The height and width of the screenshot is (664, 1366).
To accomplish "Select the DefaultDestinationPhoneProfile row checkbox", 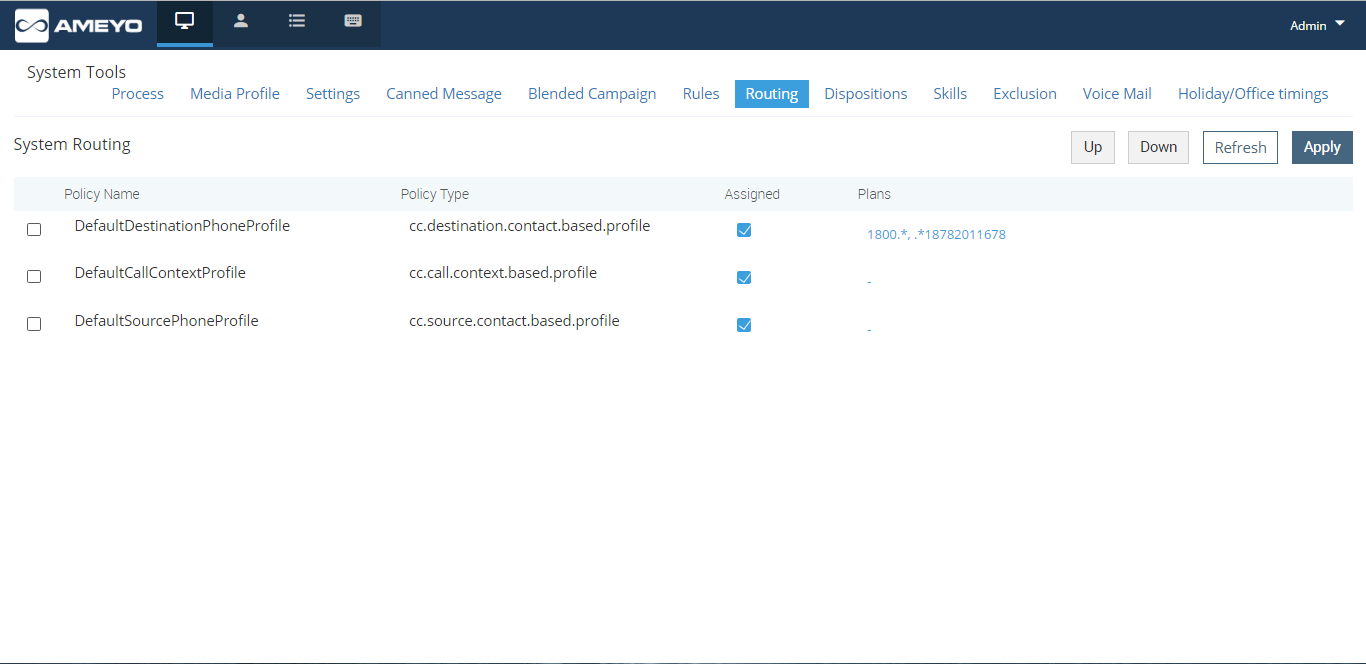I will click(33, 229).
